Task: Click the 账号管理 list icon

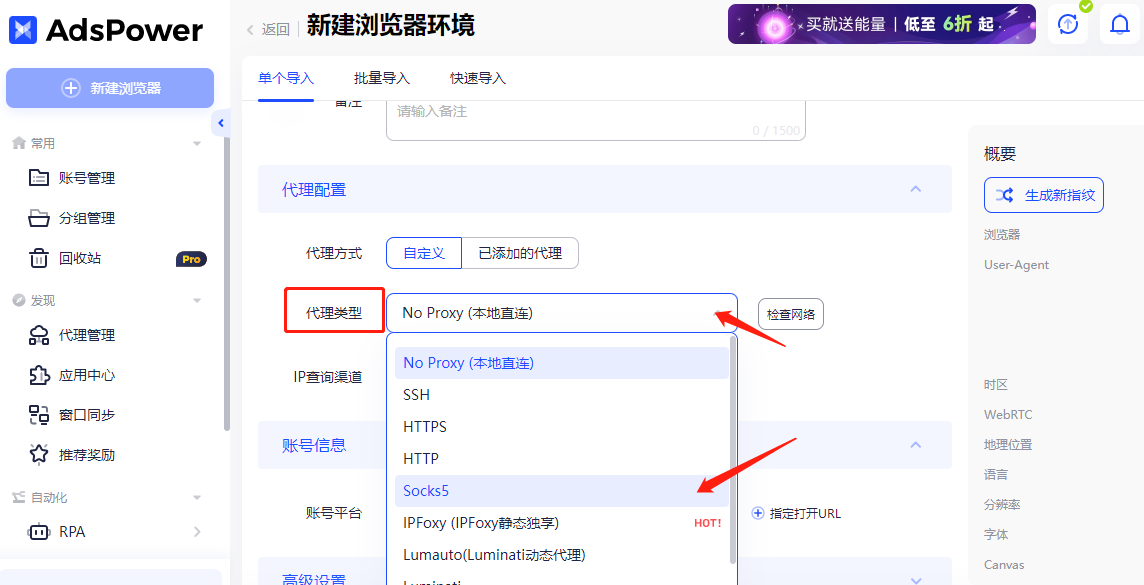Action: (39, 178)
